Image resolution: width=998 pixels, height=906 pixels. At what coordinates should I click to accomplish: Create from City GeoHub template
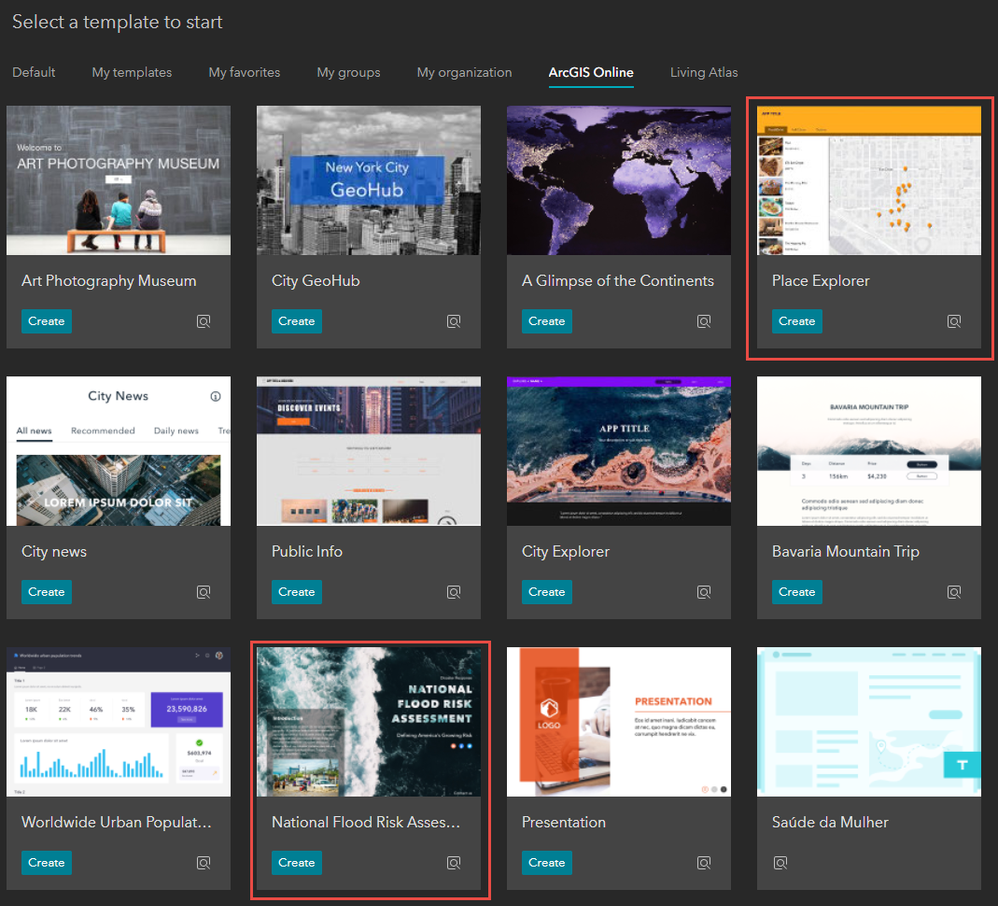[x=297, y=322]
